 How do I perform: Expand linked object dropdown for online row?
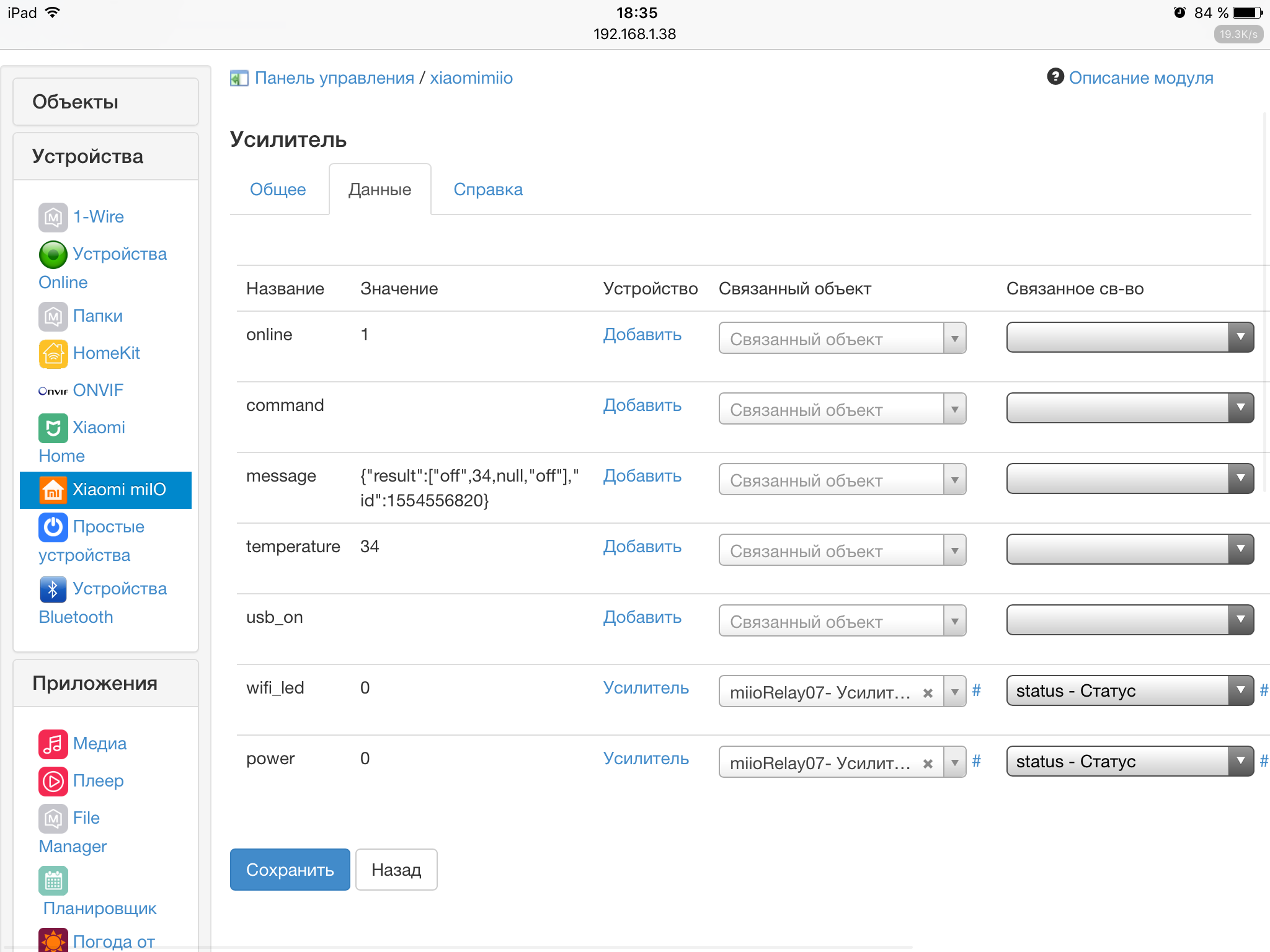pyautogui.click(x=954, y=338)
